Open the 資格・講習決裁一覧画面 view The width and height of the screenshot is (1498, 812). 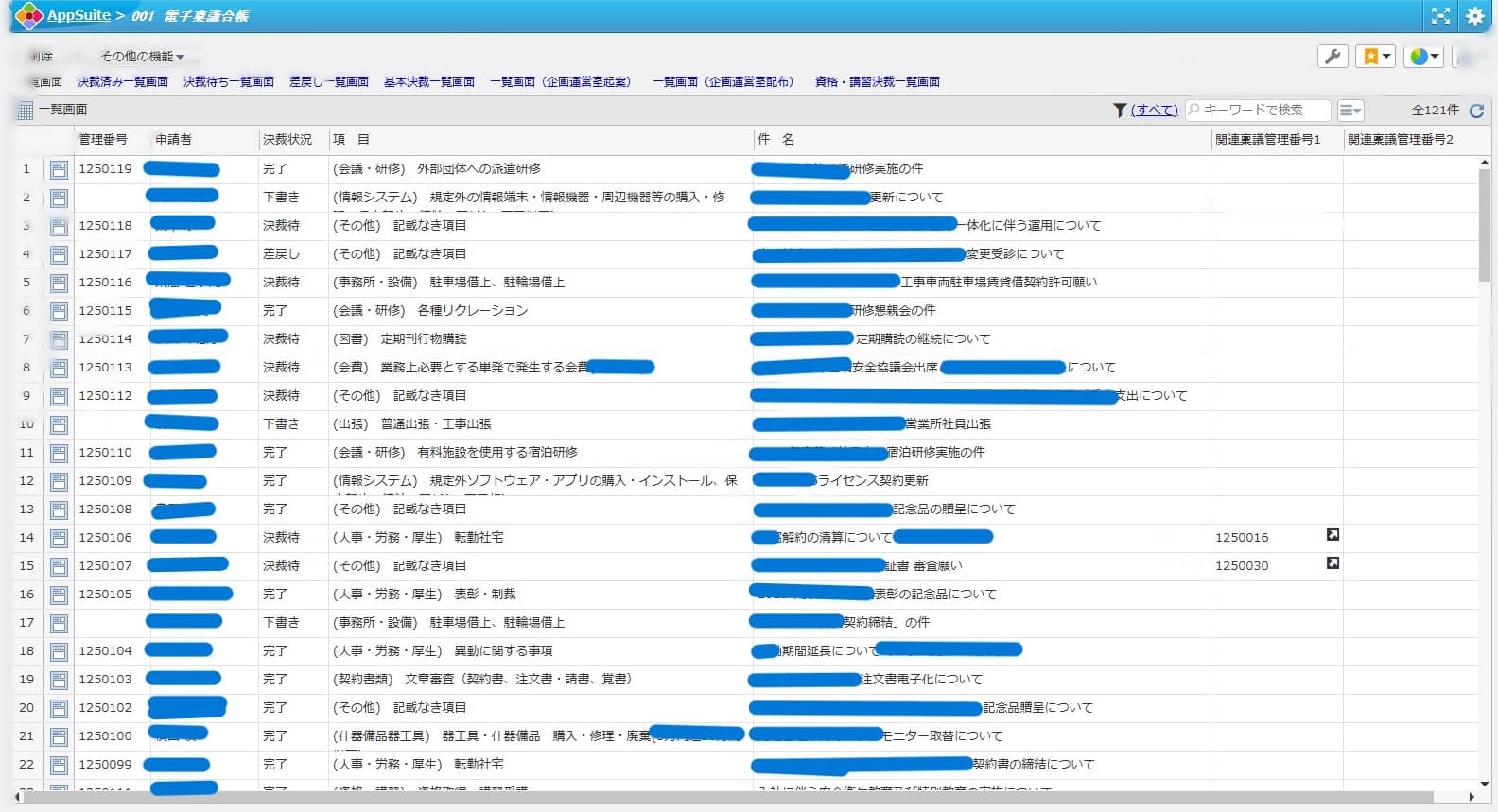(877, 82)
